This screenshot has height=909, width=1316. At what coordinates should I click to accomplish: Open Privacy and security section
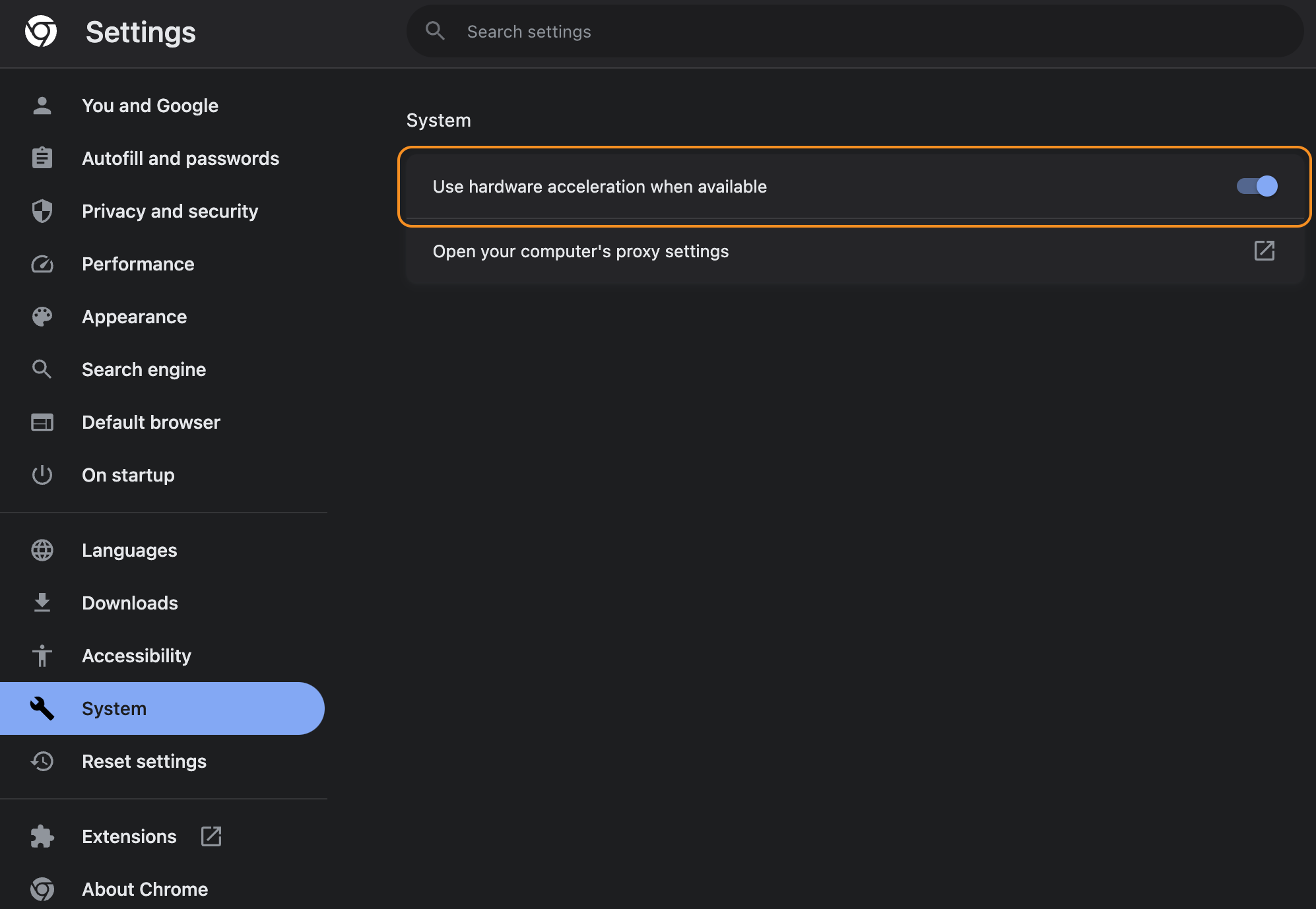170,211
